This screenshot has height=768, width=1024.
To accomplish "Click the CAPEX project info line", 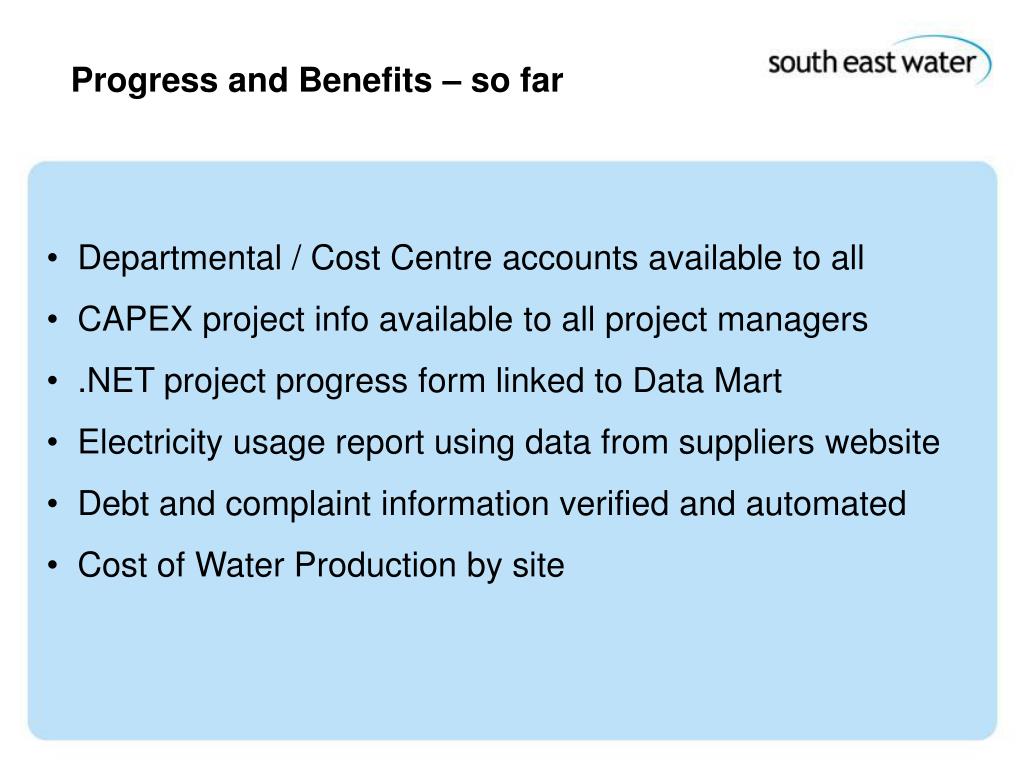I will tap(473, 320).
